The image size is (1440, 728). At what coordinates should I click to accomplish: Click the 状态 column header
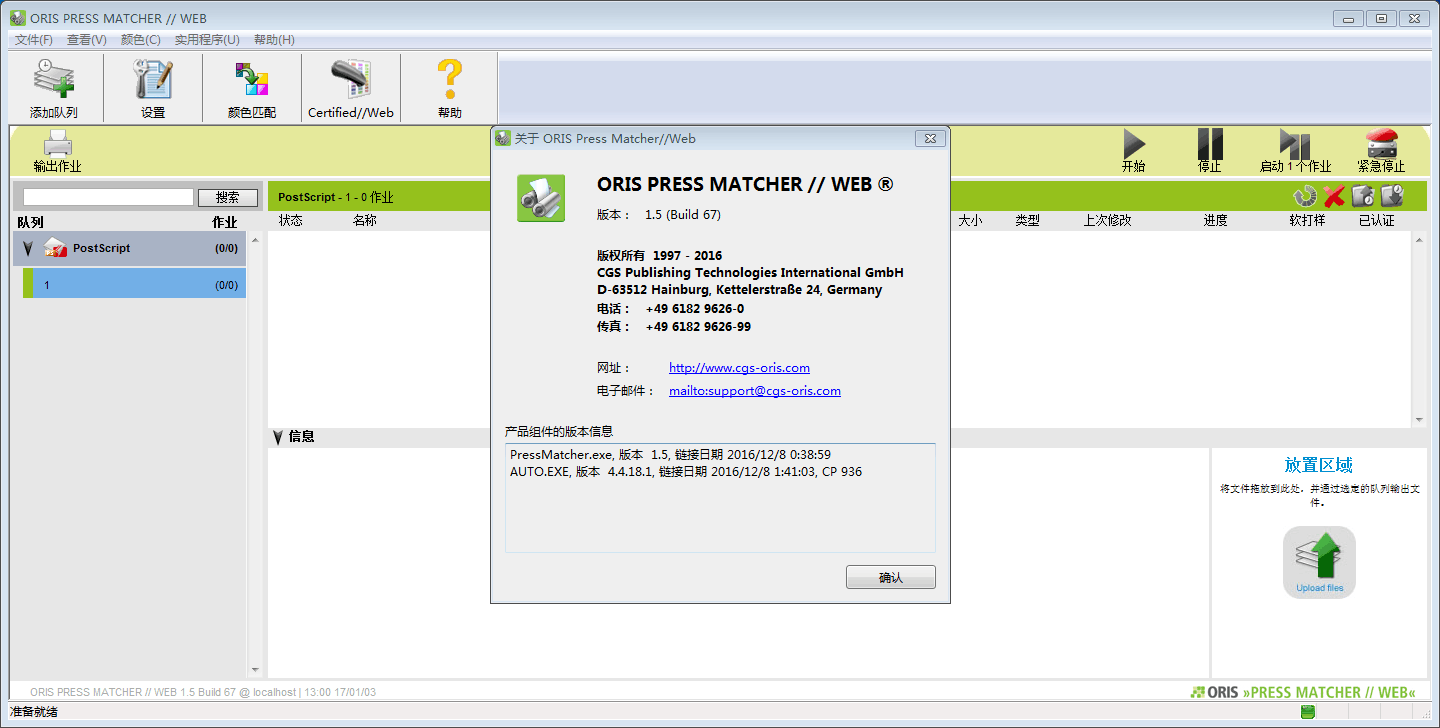291,220
